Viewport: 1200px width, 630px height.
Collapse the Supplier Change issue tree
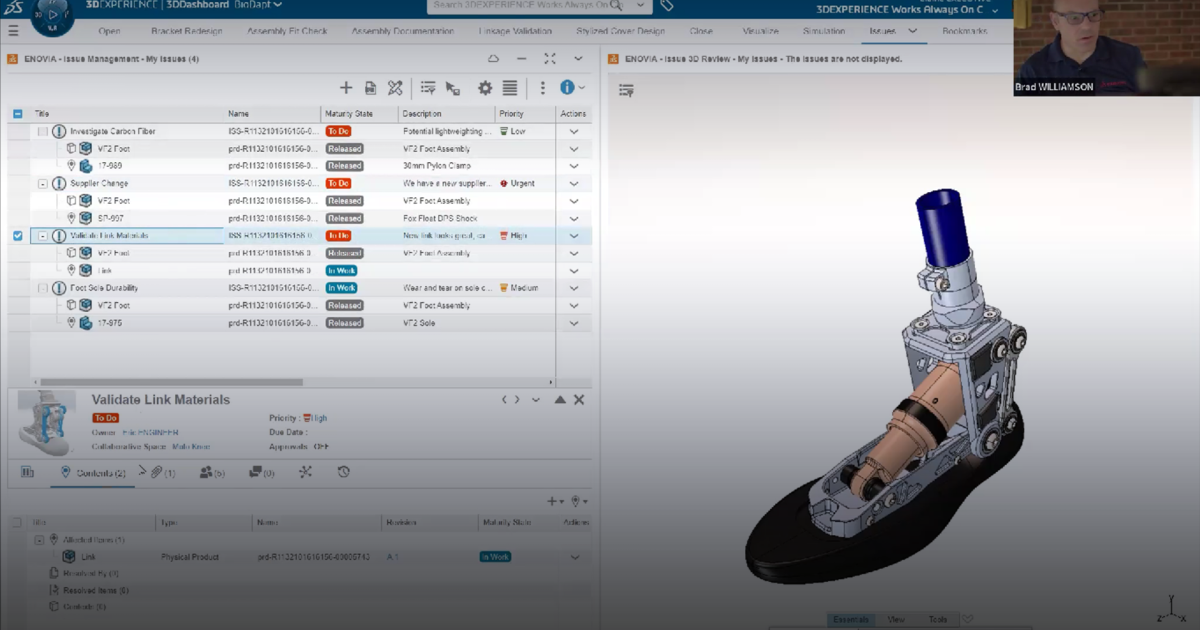coord(42,183)
